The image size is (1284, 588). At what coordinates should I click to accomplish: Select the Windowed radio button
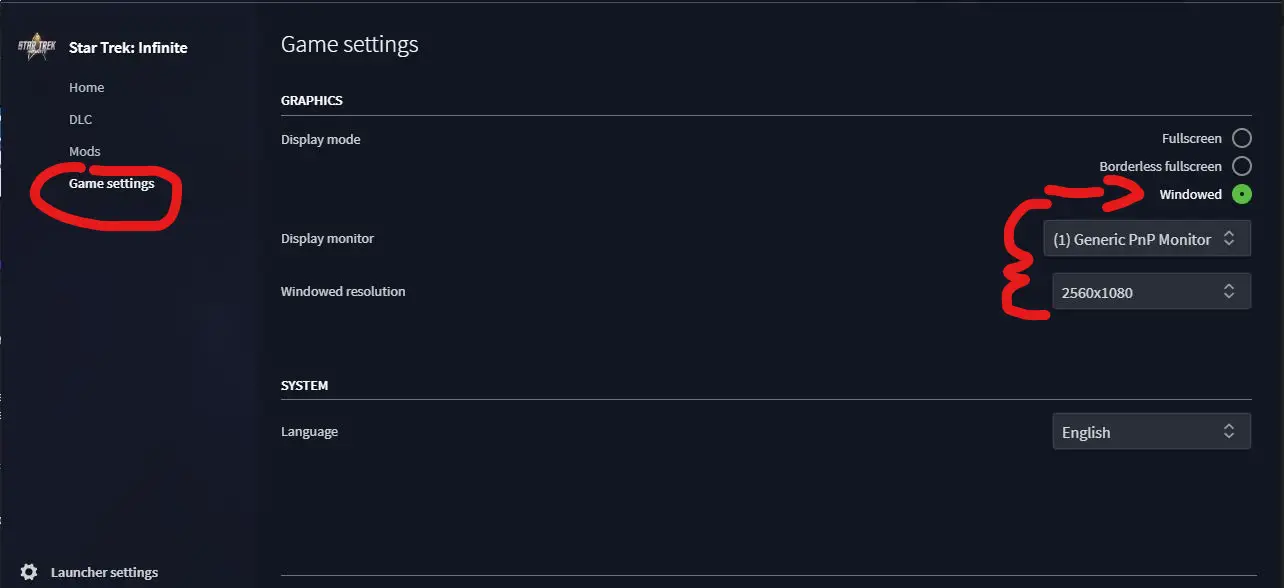(x=1242, y=194)
